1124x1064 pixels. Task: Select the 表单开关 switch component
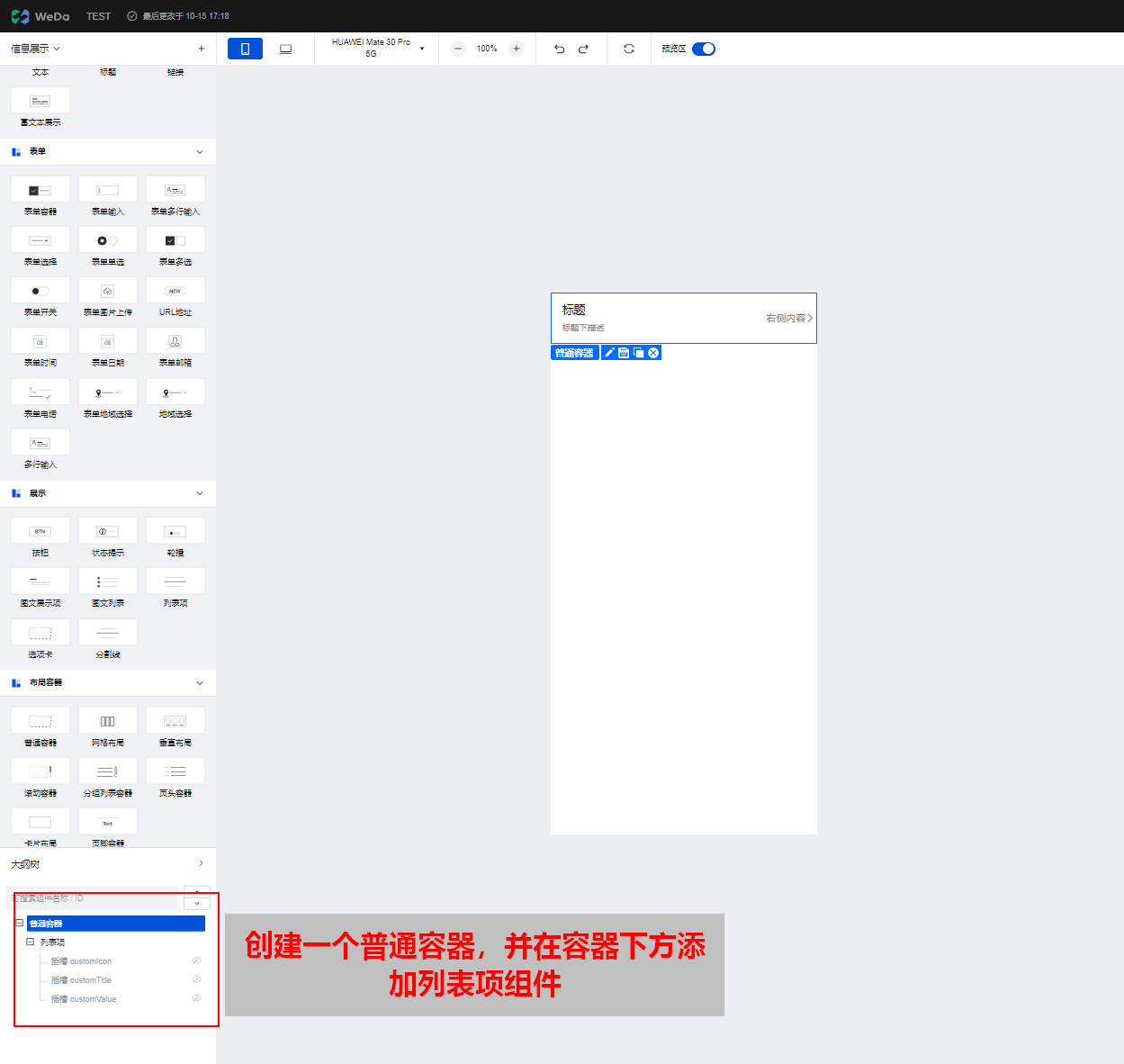pyautogui.click(x=40, y=291)
